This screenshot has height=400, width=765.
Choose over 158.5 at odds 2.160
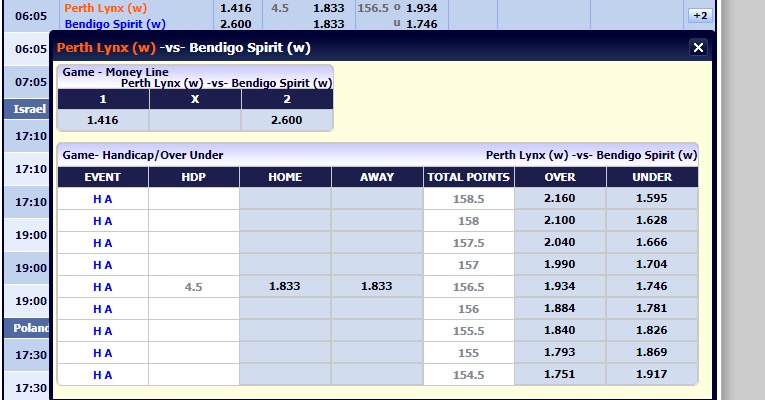[560, 199]
